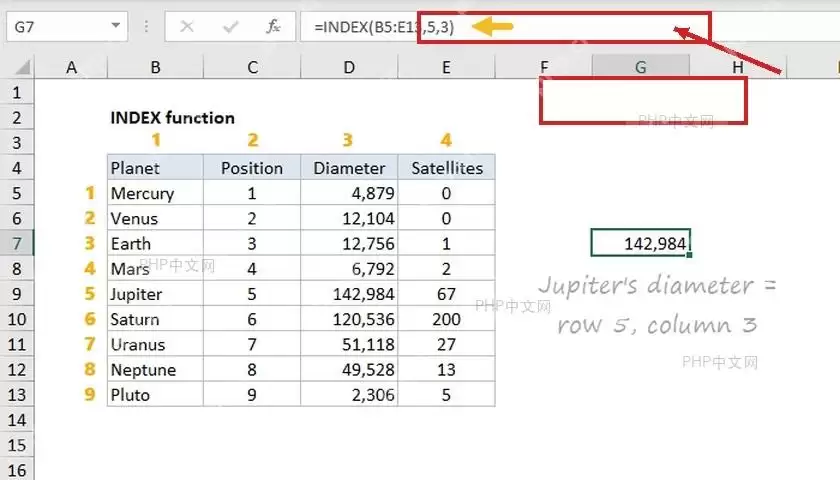Select row 2 header
This screenshot has width=840, height=480.
[17, 118]
